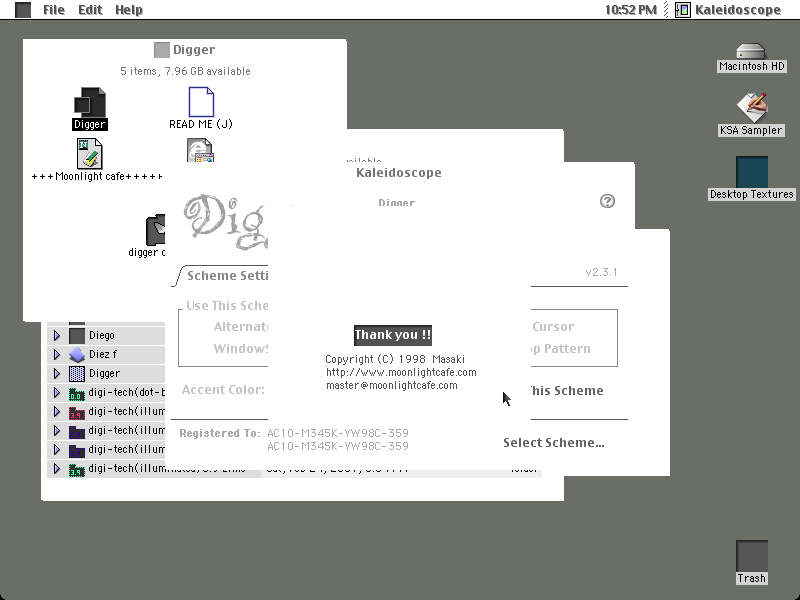The width and height of the screenshot is (800, 600).
Task: Open the File menu
Action: tap(54, 10)
